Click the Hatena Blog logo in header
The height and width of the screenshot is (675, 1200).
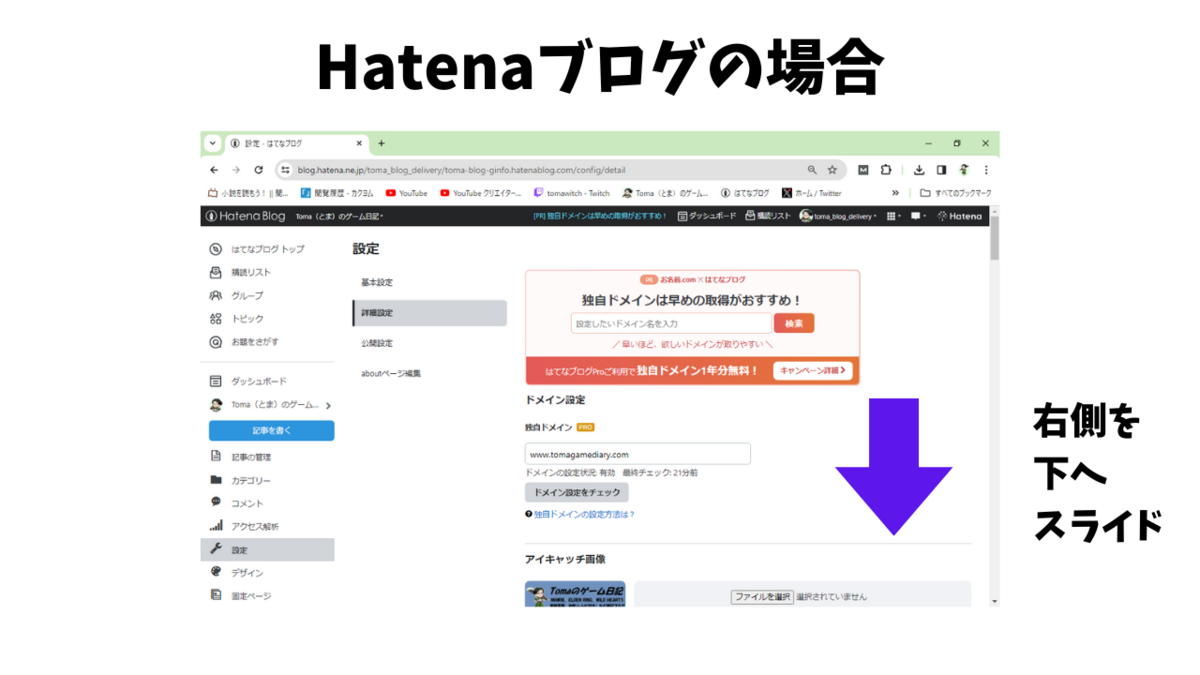point(245,216)
